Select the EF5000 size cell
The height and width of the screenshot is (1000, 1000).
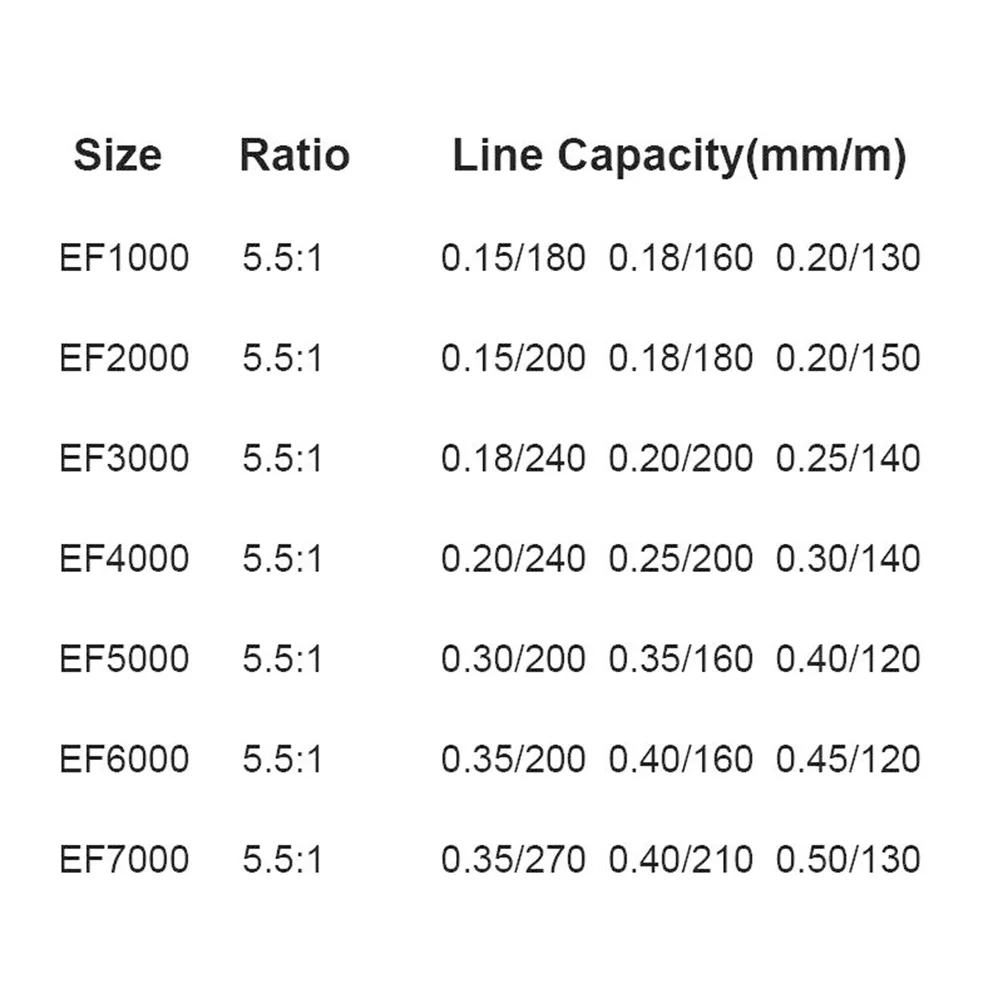(x=124, y=659)
